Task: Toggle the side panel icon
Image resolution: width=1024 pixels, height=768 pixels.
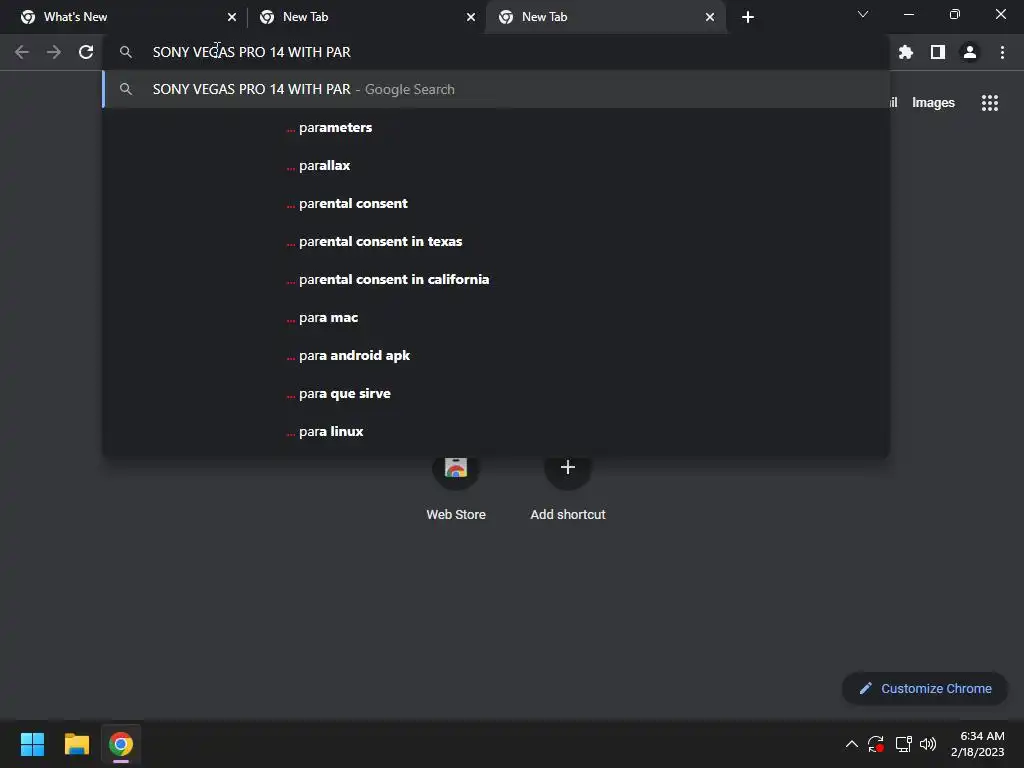Action: (938, 52)
